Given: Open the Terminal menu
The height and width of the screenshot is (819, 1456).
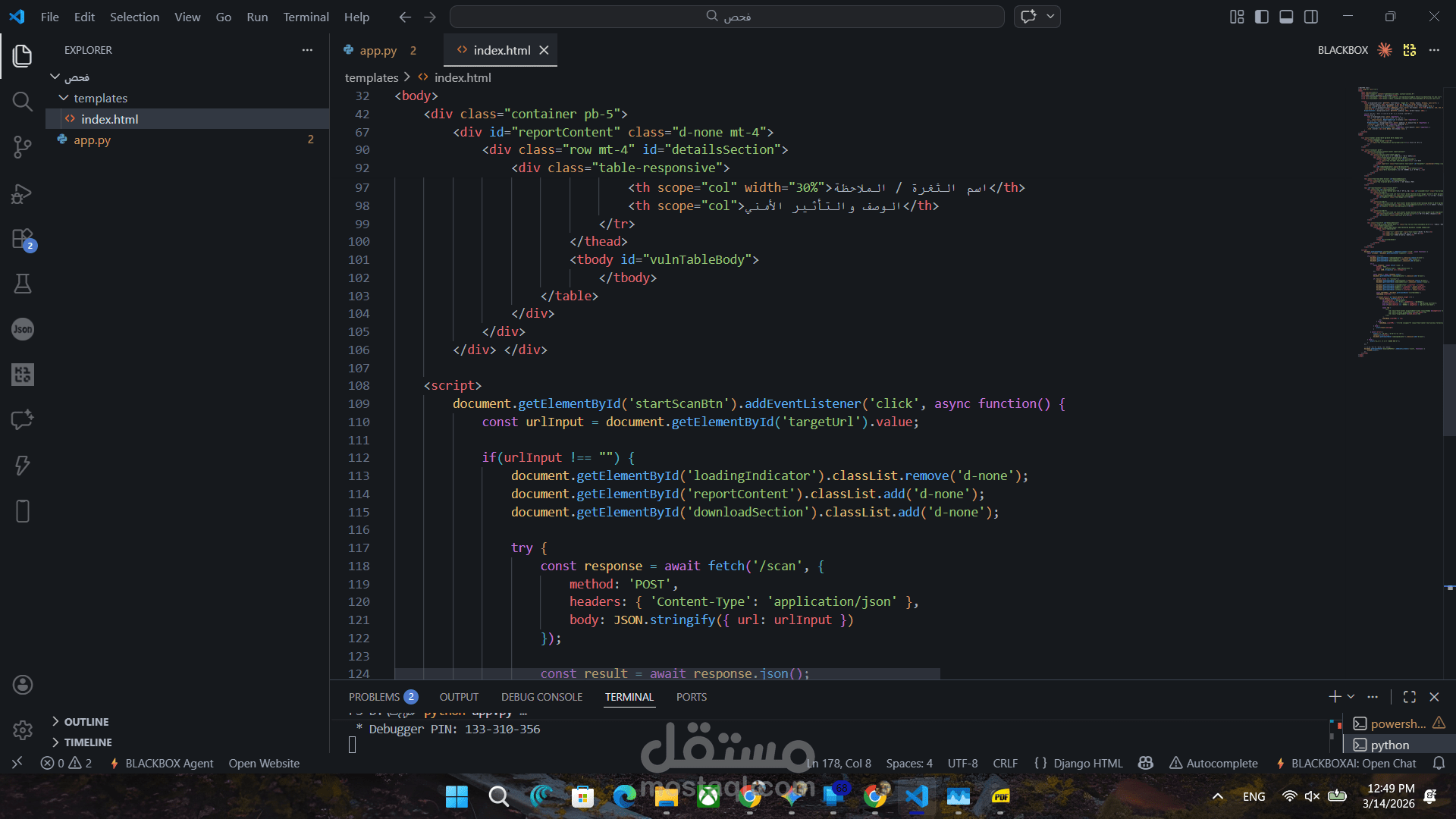Looking at the screenshot, I should 306,17.
